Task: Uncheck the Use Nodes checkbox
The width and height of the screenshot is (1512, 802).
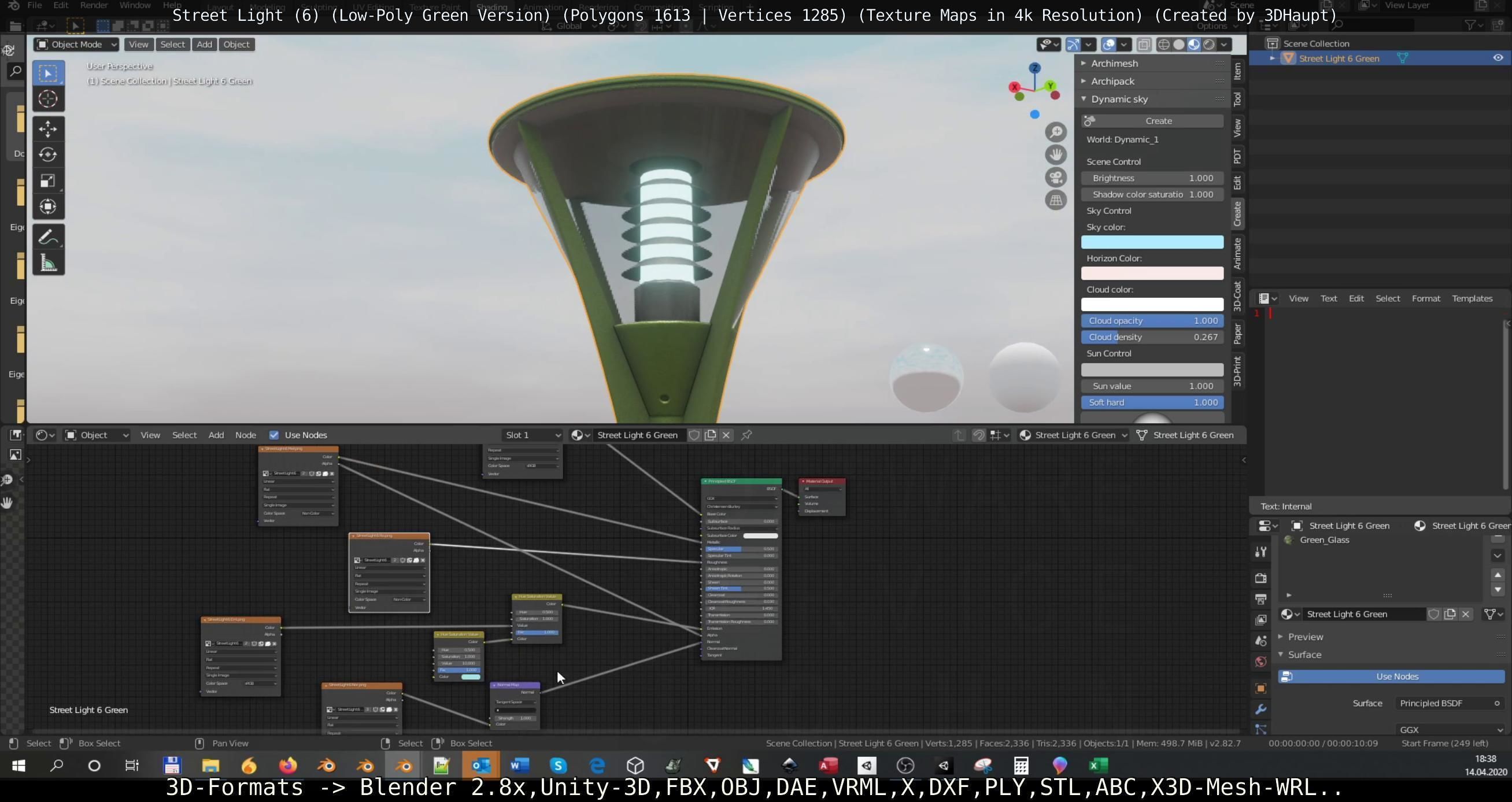Action: point(274,435)
